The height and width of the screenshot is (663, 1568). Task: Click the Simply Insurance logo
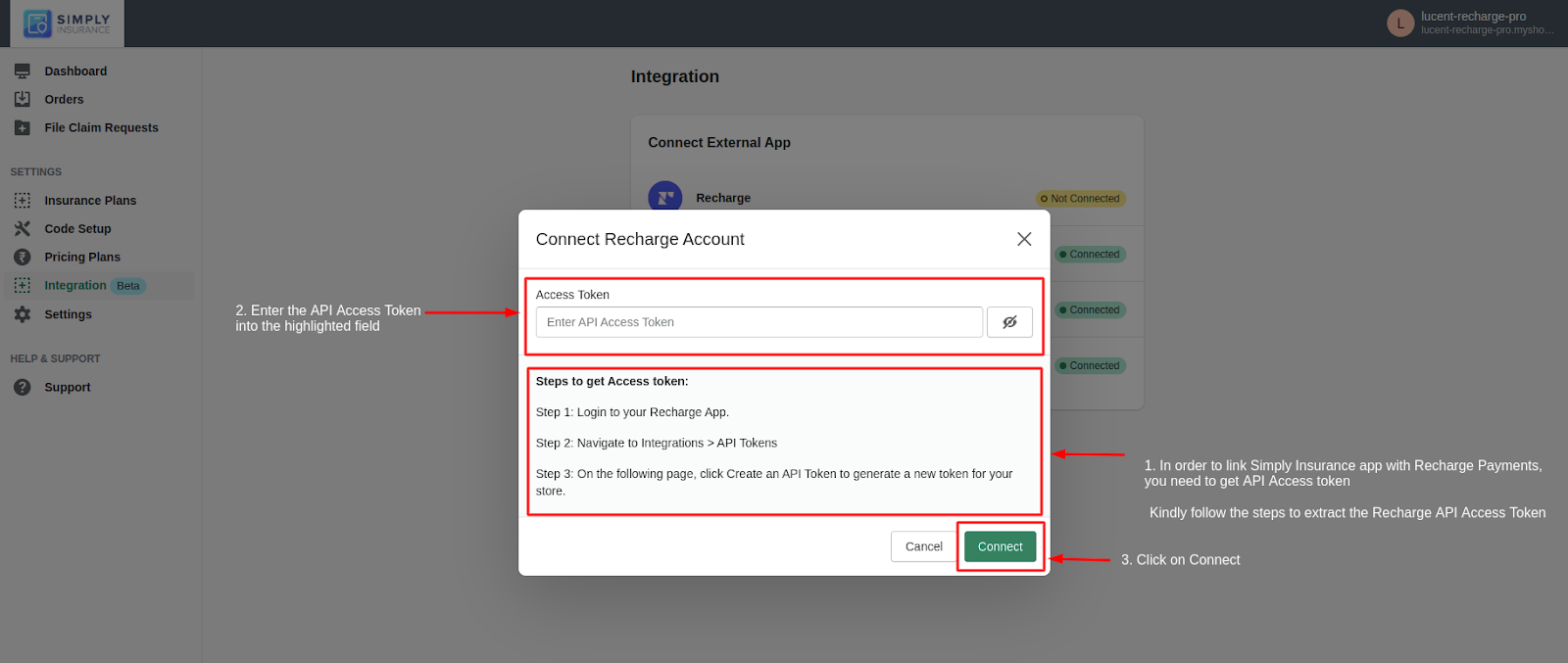(x=68, y=24)
